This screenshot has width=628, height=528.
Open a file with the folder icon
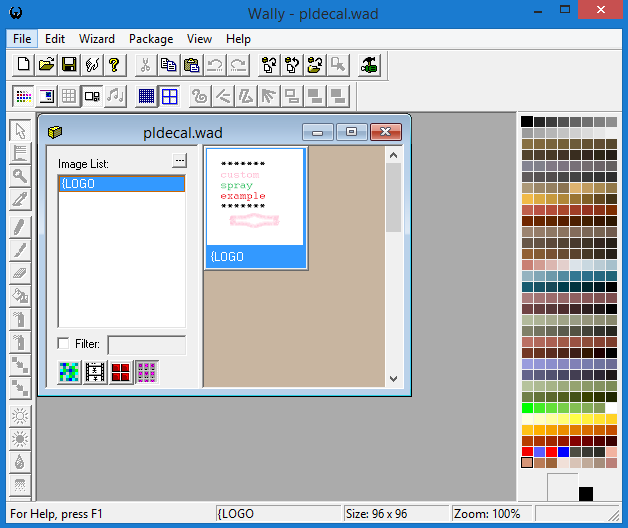(x=46, y=65)
